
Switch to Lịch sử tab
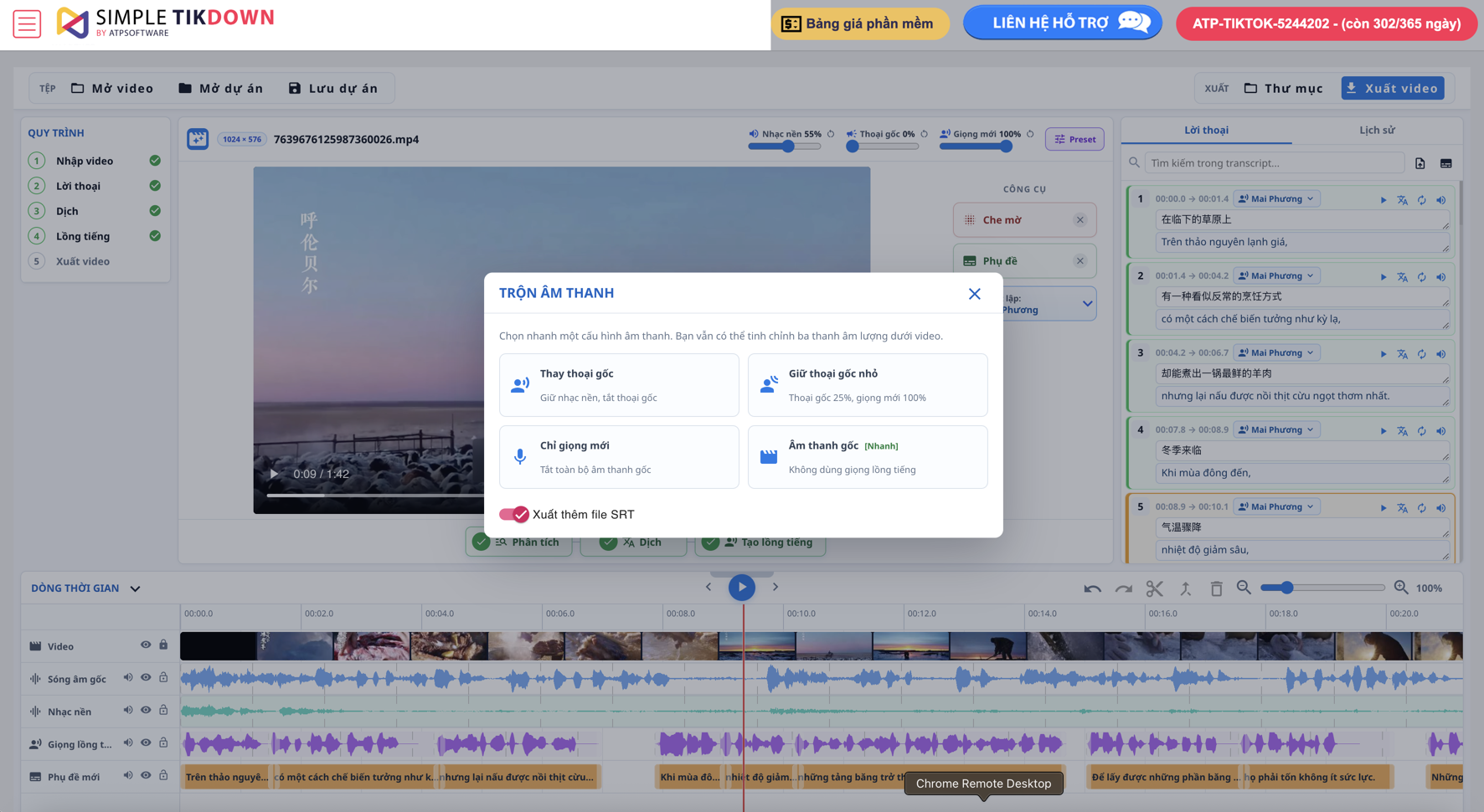[x=1377, y=130]
